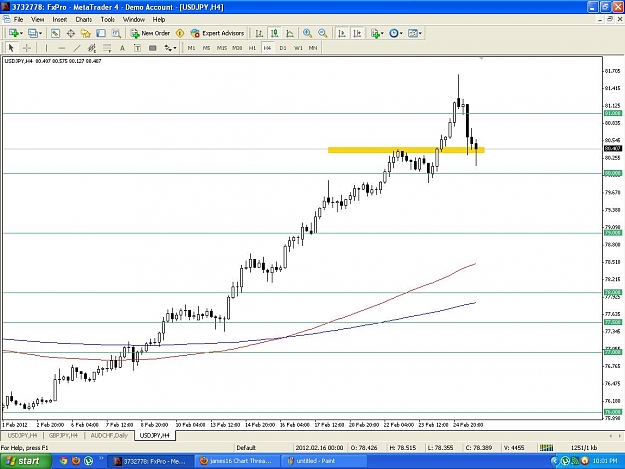Select the H4 timeframe button
Image resolution: width=625 pixels, height=469 pixels.
(267, 48)
